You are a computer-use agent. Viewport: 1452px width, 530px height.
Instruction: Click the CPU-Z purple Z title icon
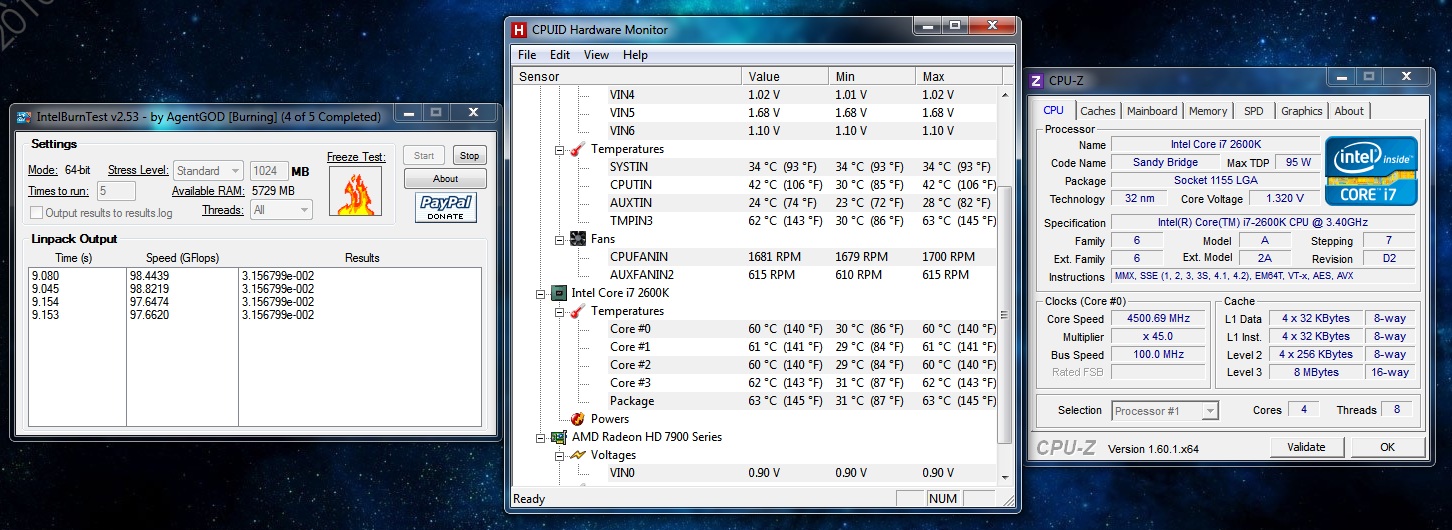tap(1036, 81)
